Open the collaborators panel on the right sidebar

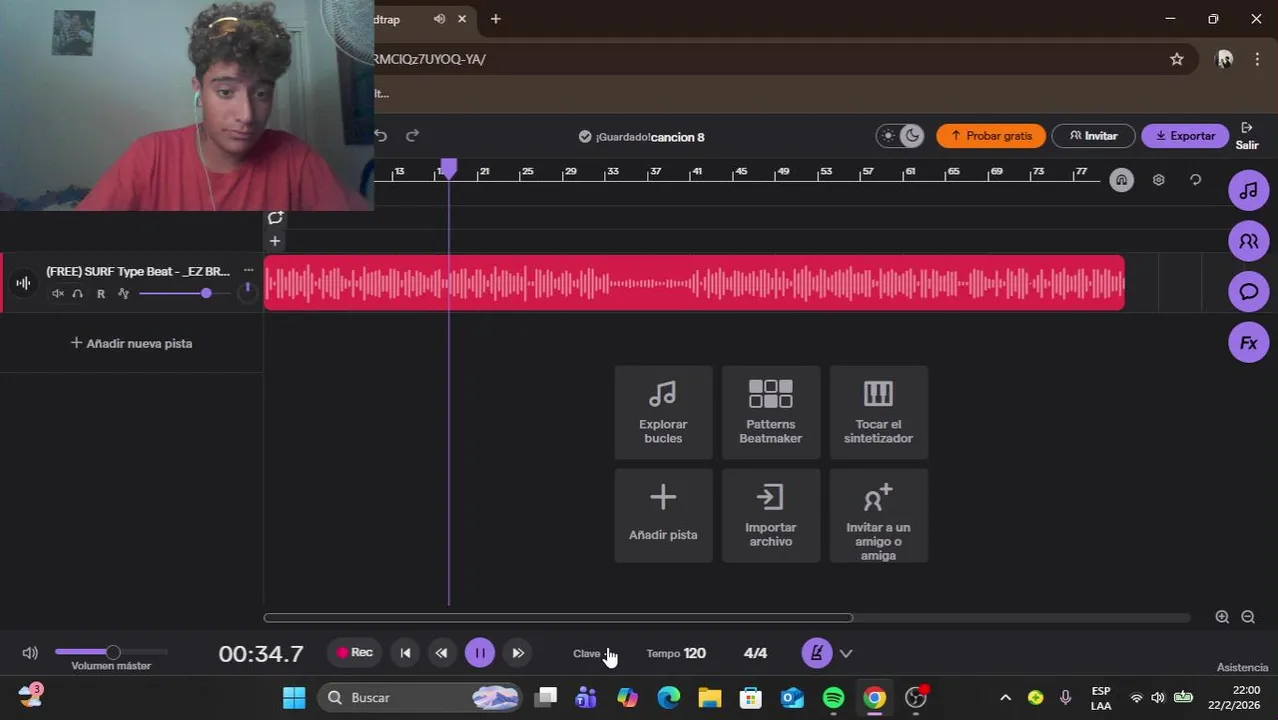1248,241
